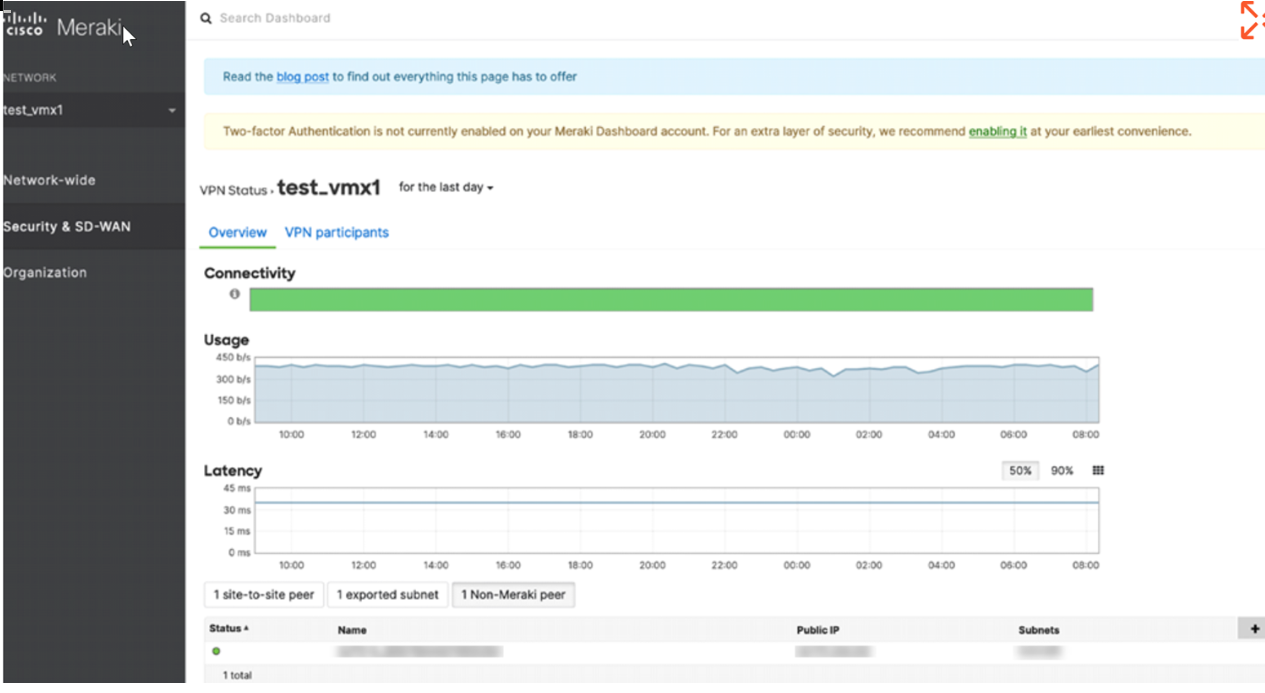Screen dimensions: 1265x693
Task: Show the 1 Non-Meraki peer list
Action: point(513,595)
